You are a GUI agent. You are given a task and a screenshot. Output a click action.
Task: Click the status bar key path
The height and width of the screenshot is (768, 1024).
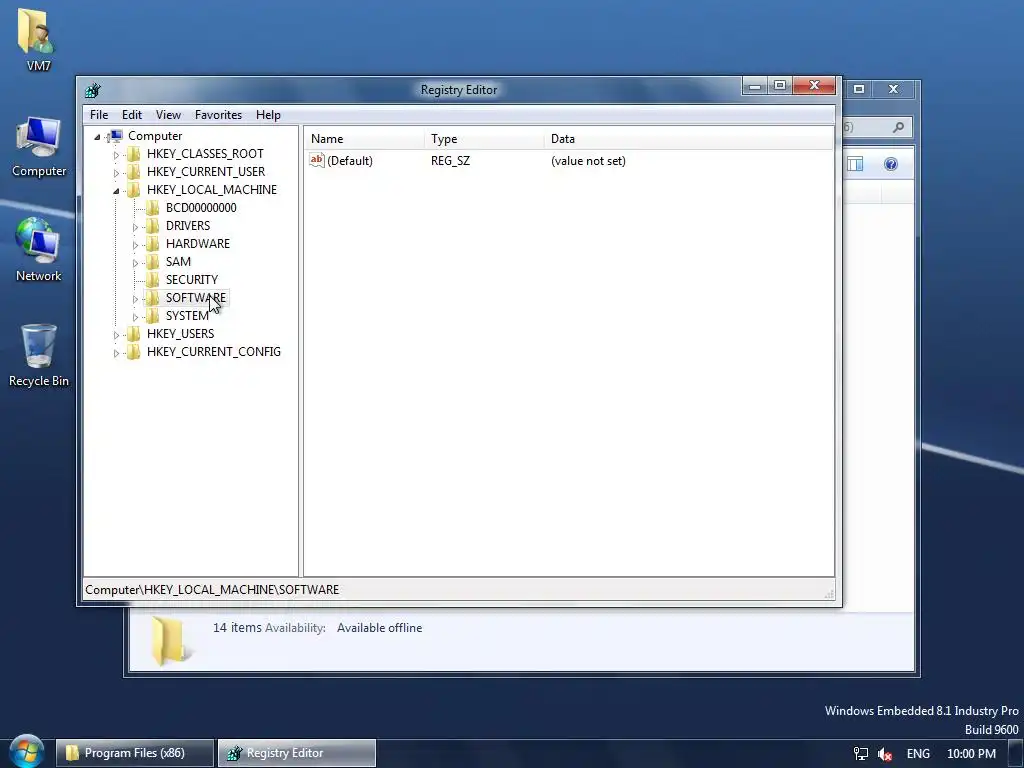[212, 590]
